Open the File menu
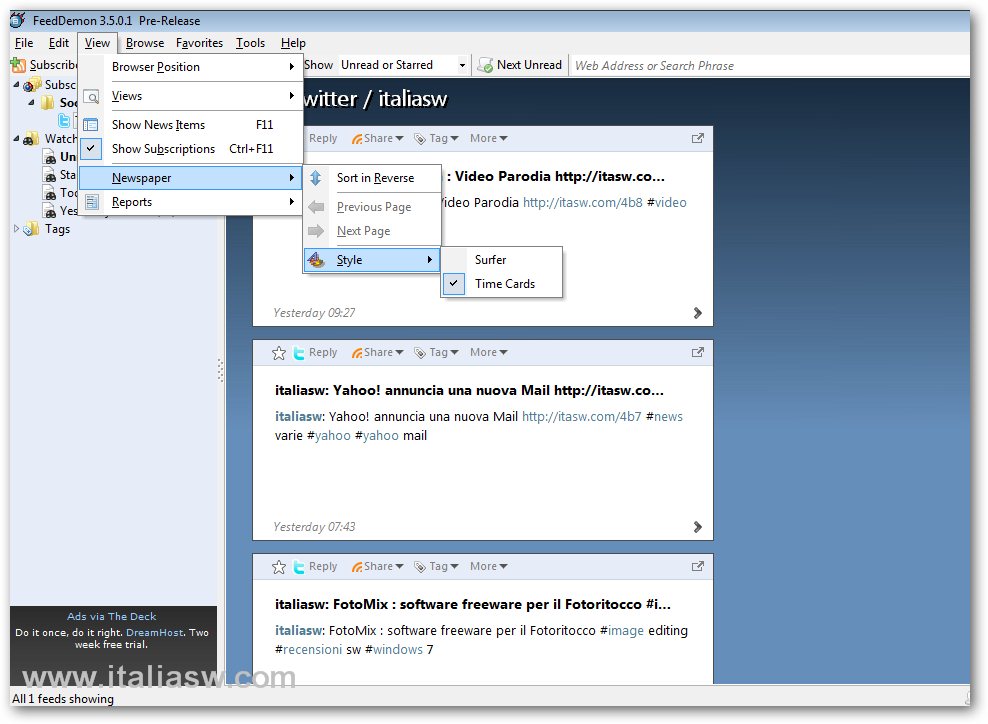This screenshot has width=988, height=724. [24, 43]
